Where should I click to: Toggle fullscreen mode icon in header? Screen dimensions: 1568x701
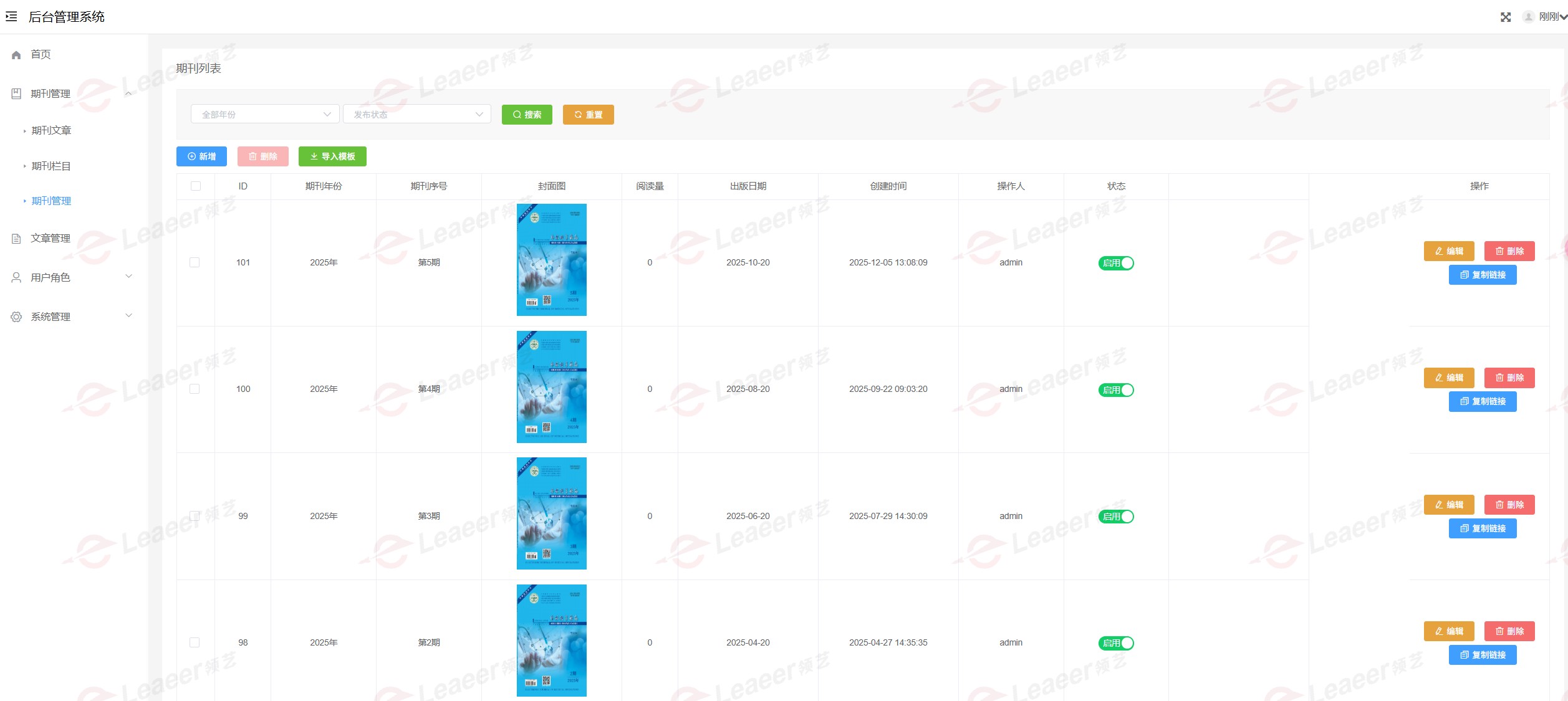pos(1505,17)
